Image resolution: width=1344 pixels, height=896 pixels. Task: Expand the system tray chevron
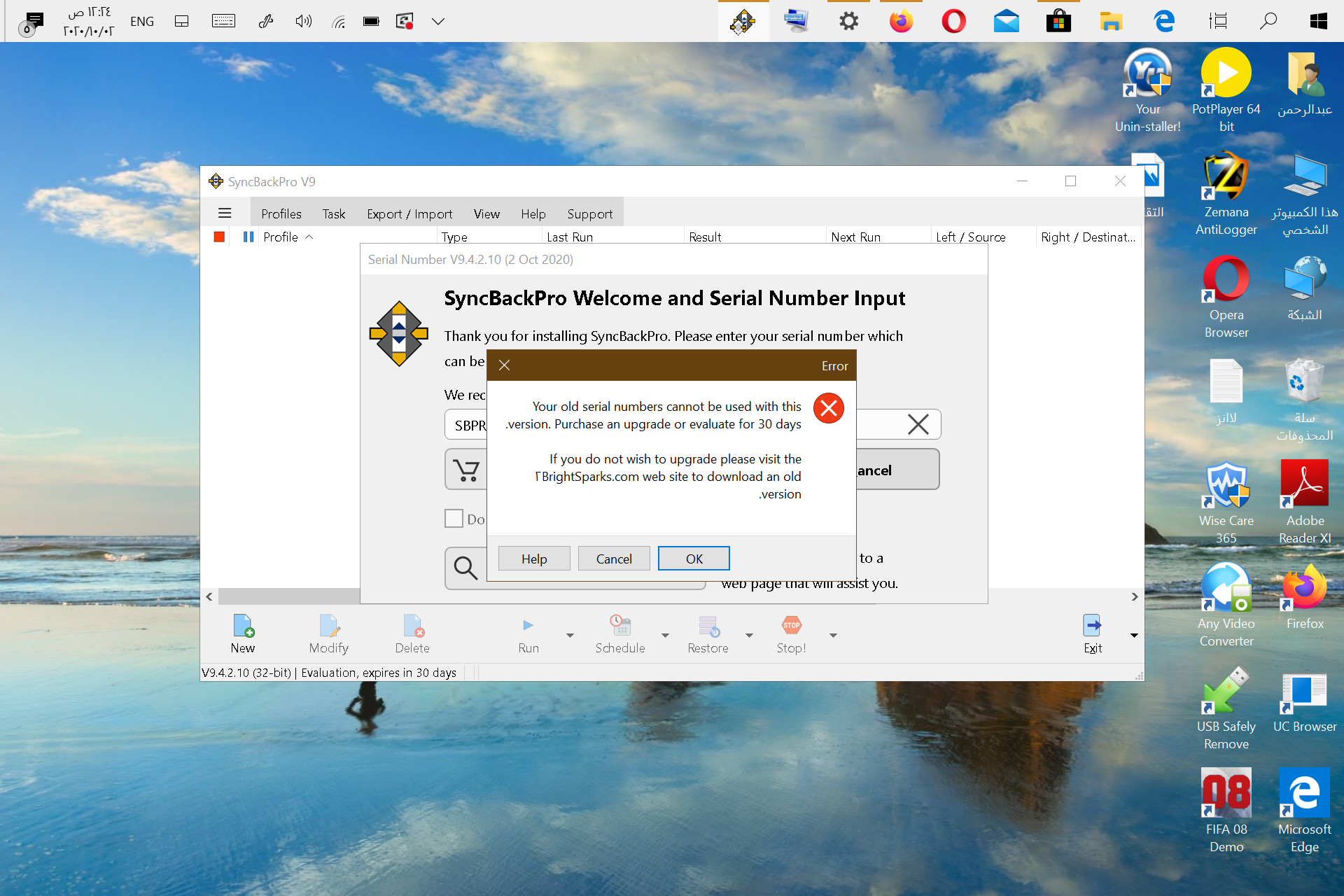coord(438,22)
